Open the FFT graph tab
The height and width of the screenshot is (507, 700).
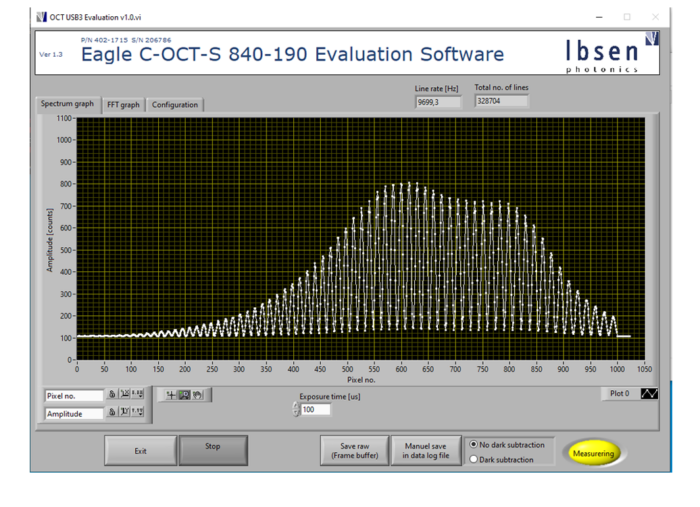pyautogui.click(x=123, y=105)
